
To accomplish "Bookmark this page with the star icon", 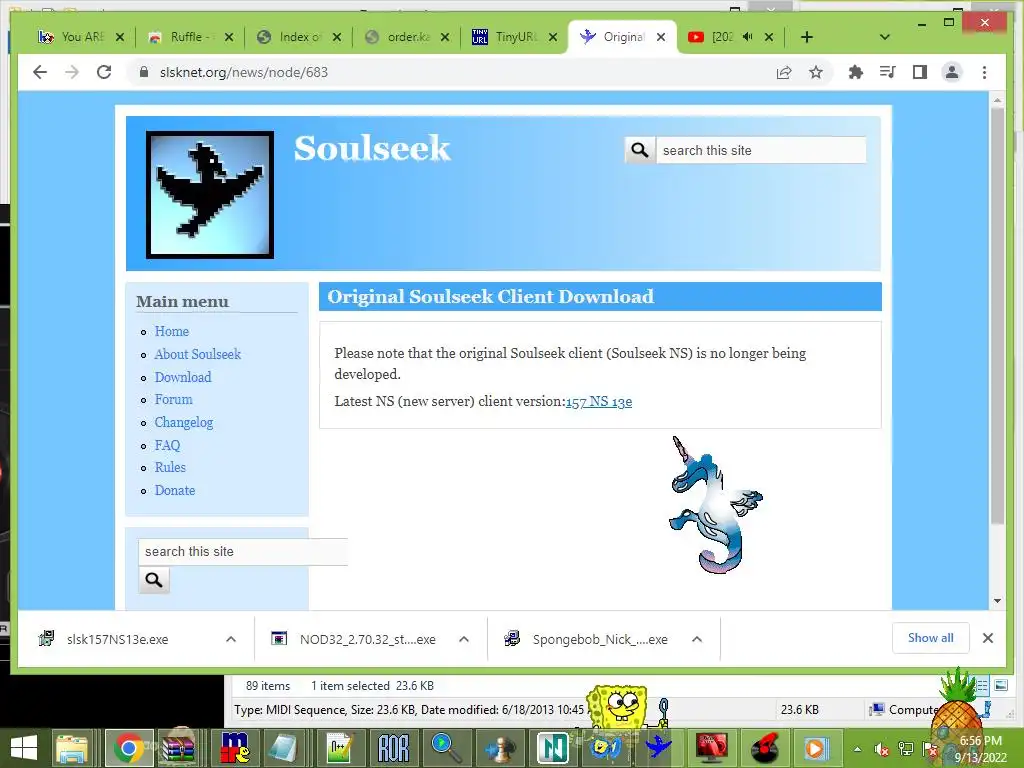I will click(816, 72).
